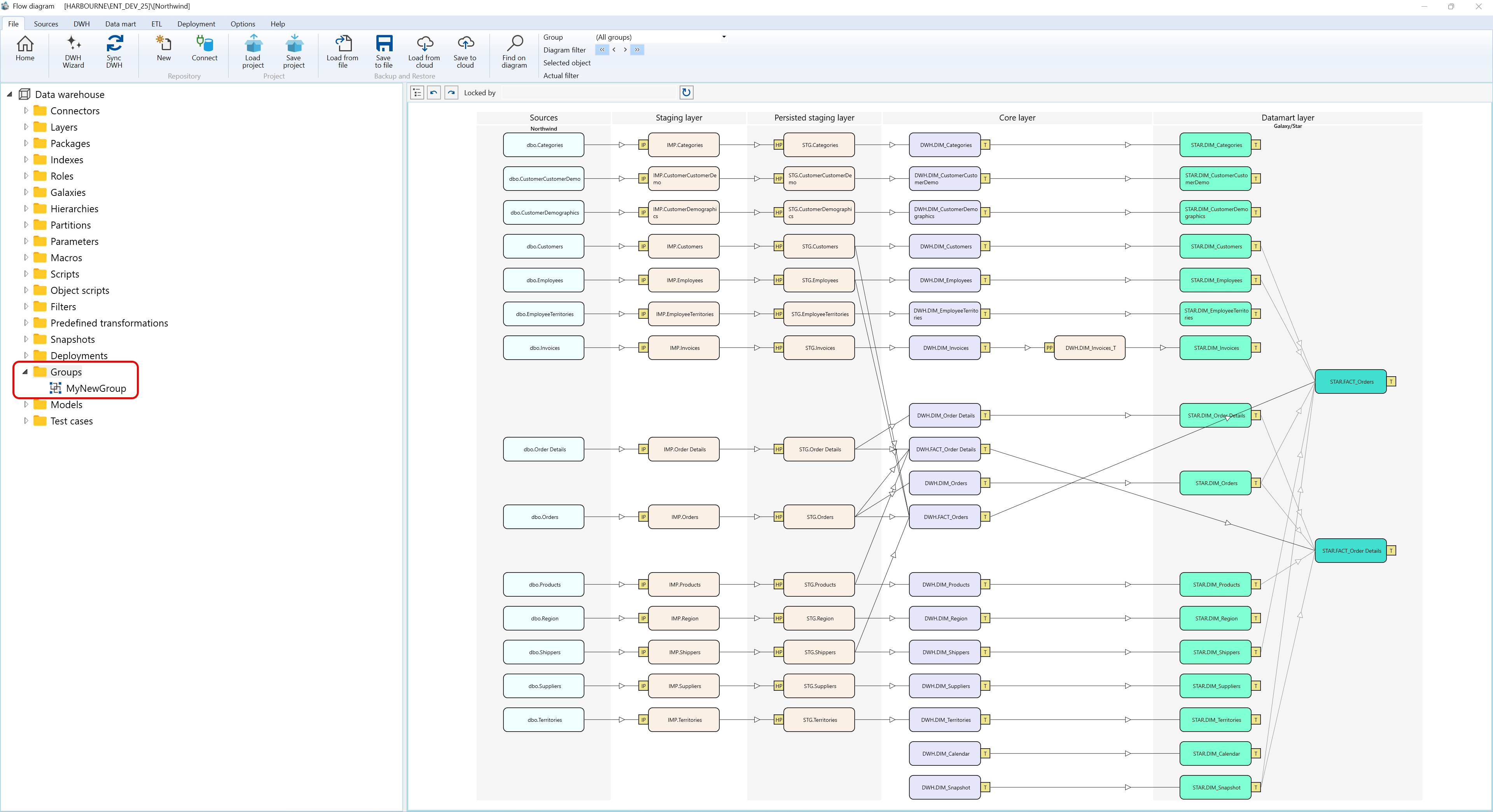Viewport: 1493px width, 812px height.
Task: Open the Options tab
Action: coord(243,24)
